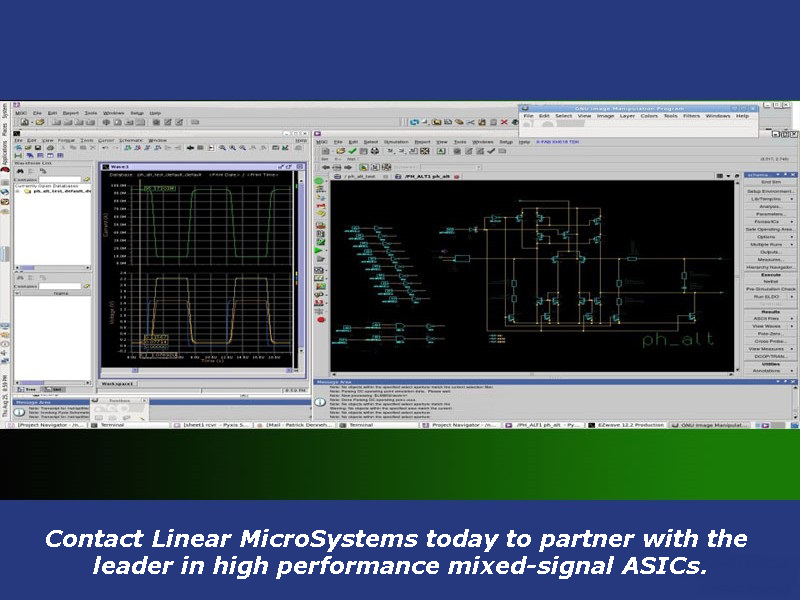This screenshot has width=800, height=600.
Task: Click the red X icon in top toolbar
Action: 504,122
